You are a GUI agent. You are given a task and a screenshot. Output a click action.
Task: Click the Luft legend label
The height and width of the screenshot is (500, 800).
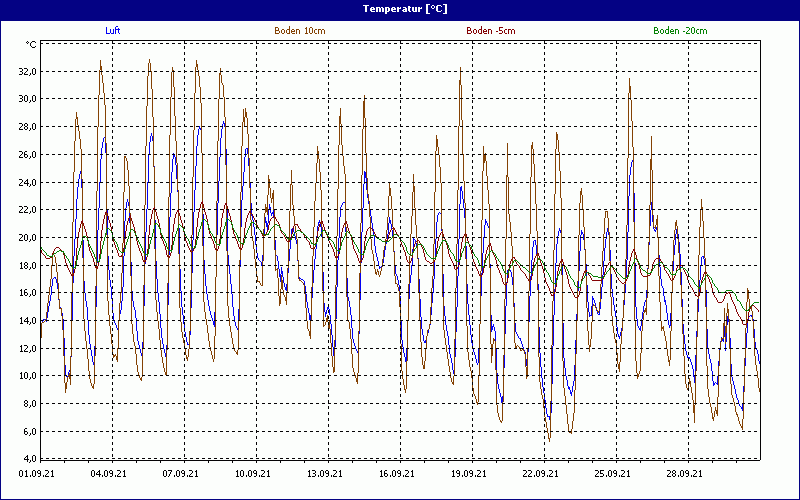(113, 31)
